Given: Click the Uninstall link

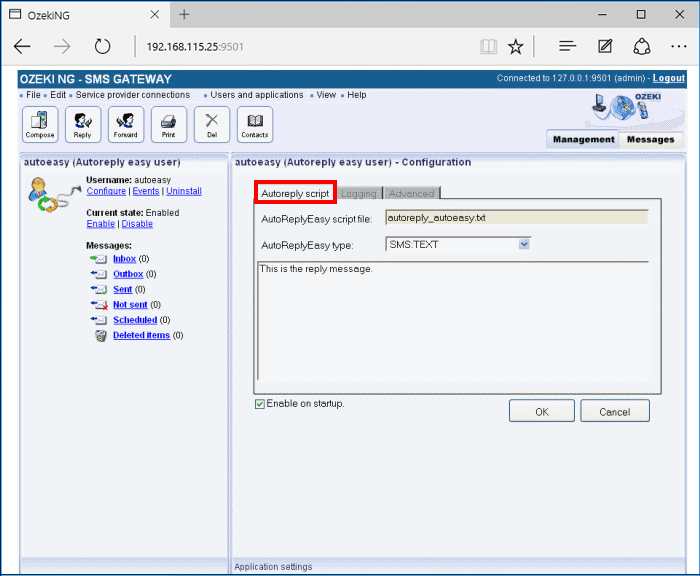Looking at the screenshot, I should coord(184,191).
